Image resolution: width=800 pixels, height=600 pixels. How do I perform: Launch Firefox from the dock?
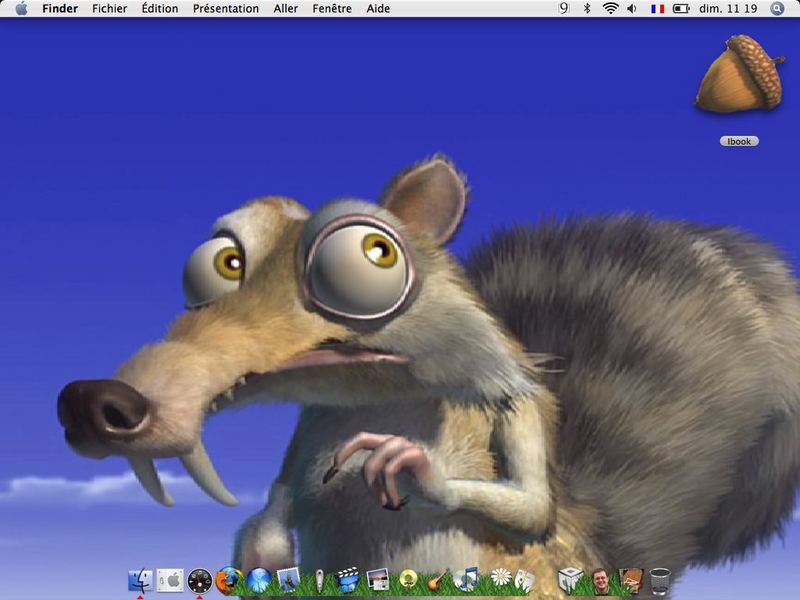click(x=229, y=579)
